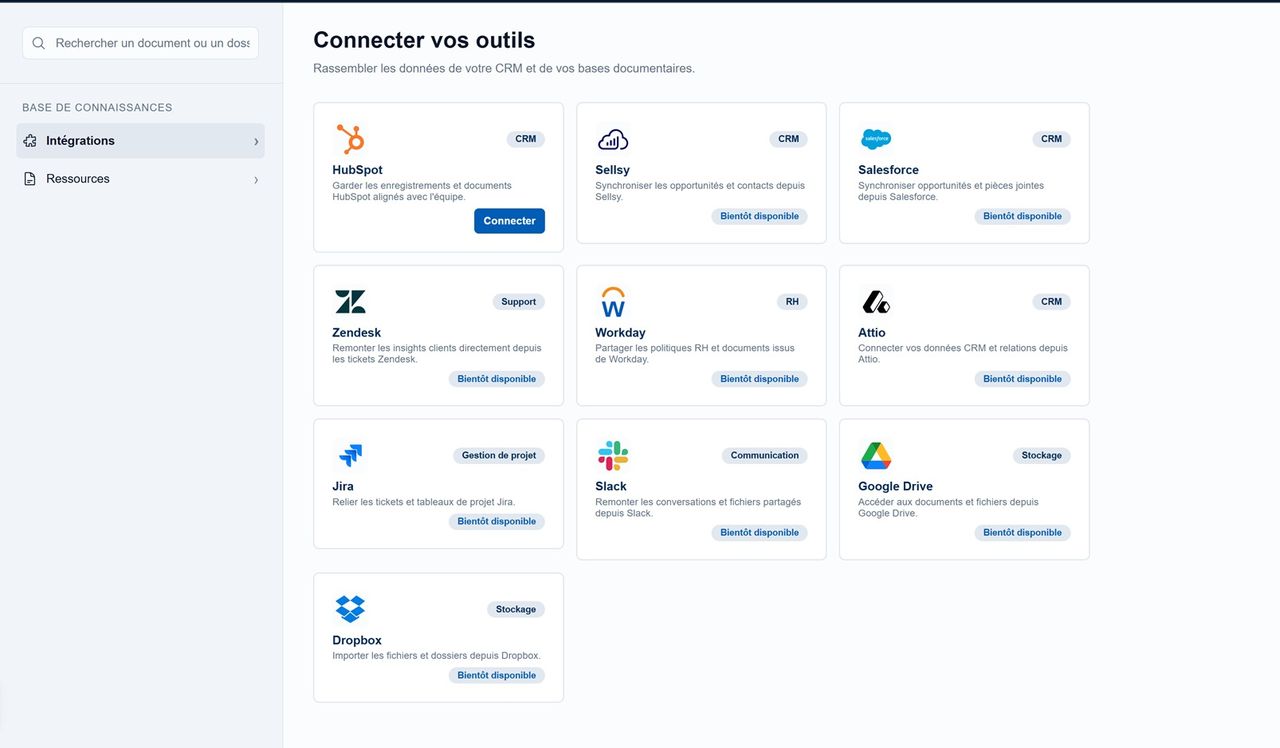This screenshot has height=748, width=1280.
Task: Click the chevron next to Intégrations
Action: pyautogui.click(x=255, y=141)
